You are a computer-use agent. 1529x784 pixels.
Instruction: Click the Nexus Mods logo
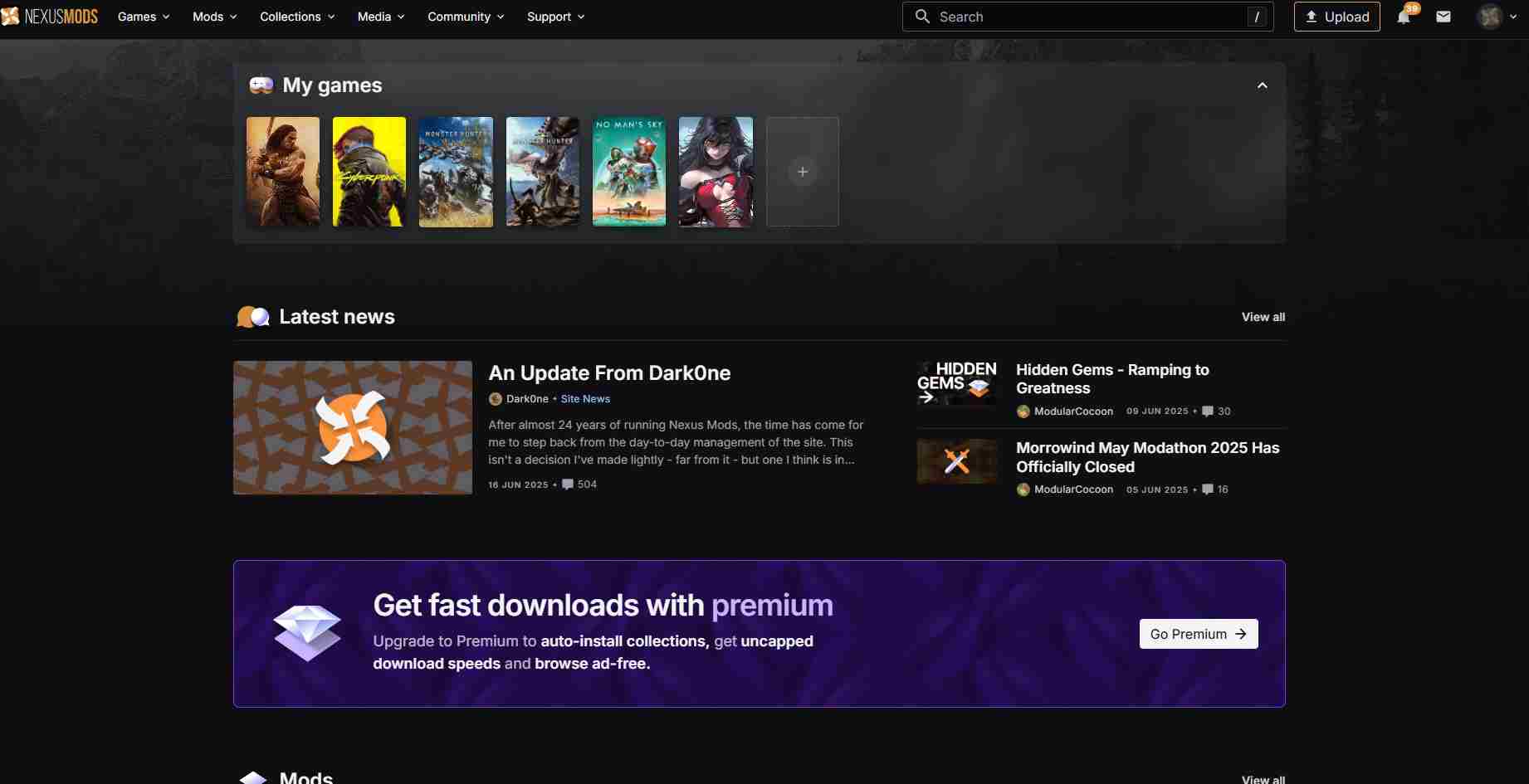[50, 17]
